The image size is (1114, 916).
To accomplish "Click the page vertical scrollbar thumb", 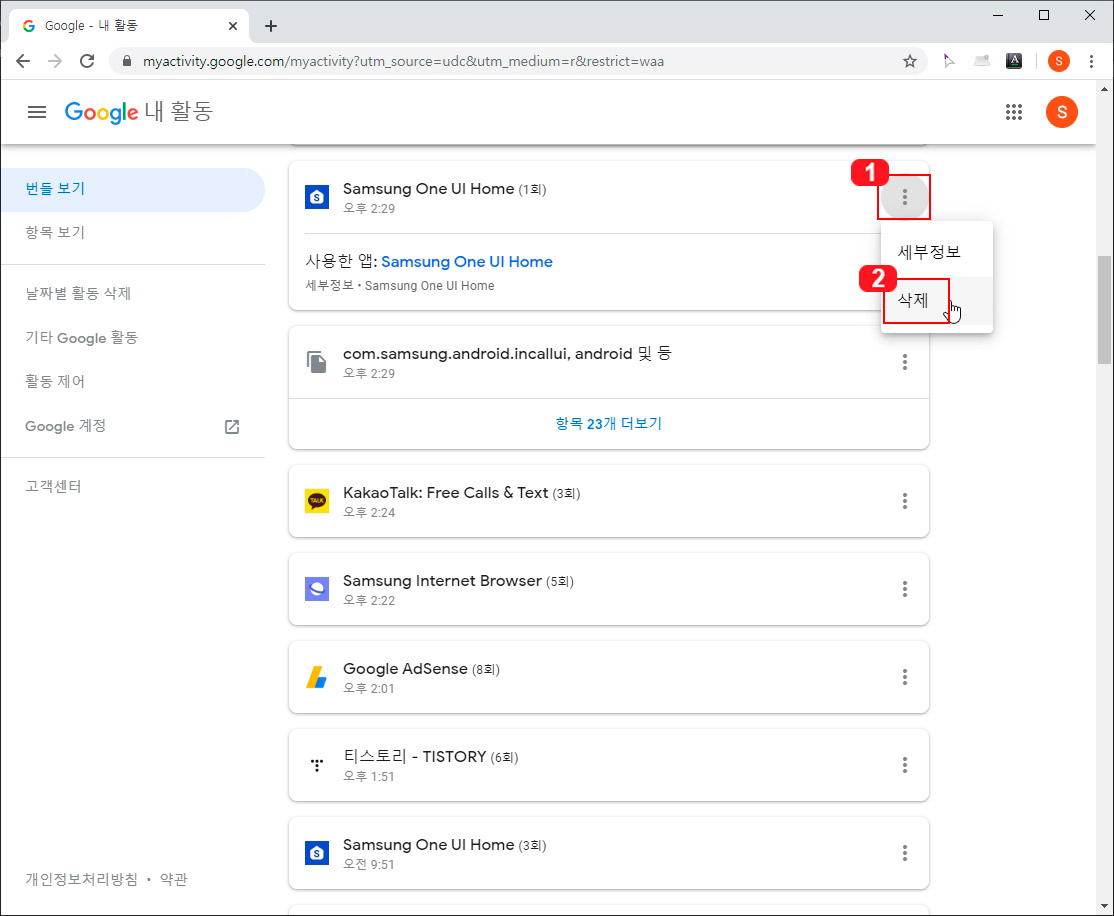I will [x=1104, y=310].
